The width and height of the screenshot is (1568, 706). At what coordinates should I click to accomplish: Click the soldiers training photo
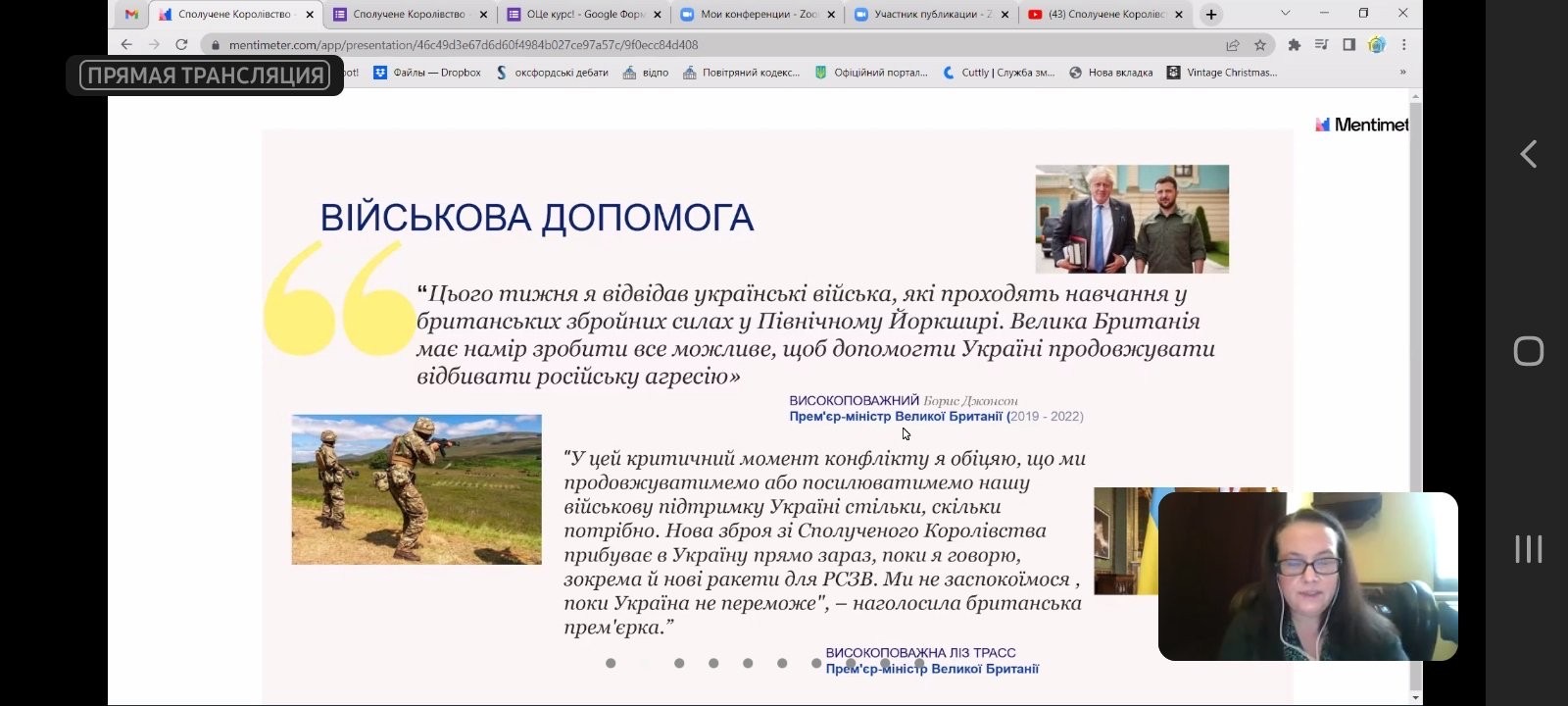[x=416, y=489]
